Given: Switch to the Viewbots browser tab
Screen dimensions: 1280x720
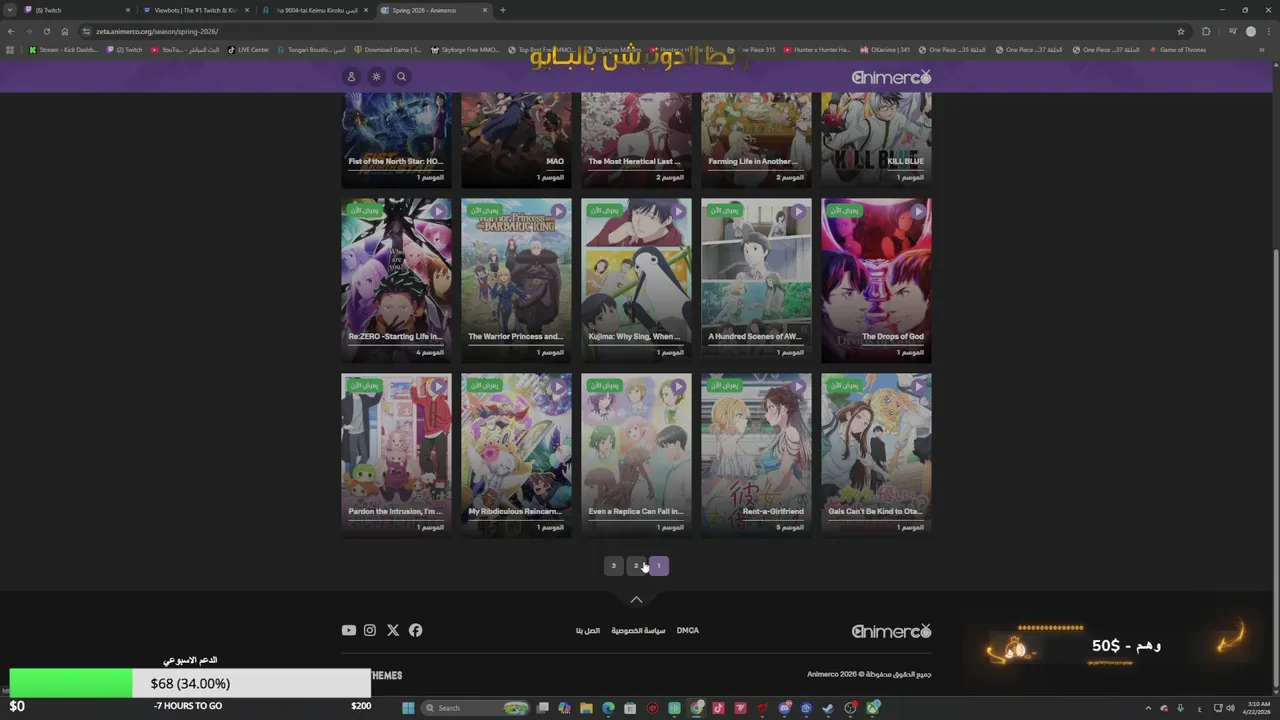Looking at the screenshot, I should click(x=195, y=10).
